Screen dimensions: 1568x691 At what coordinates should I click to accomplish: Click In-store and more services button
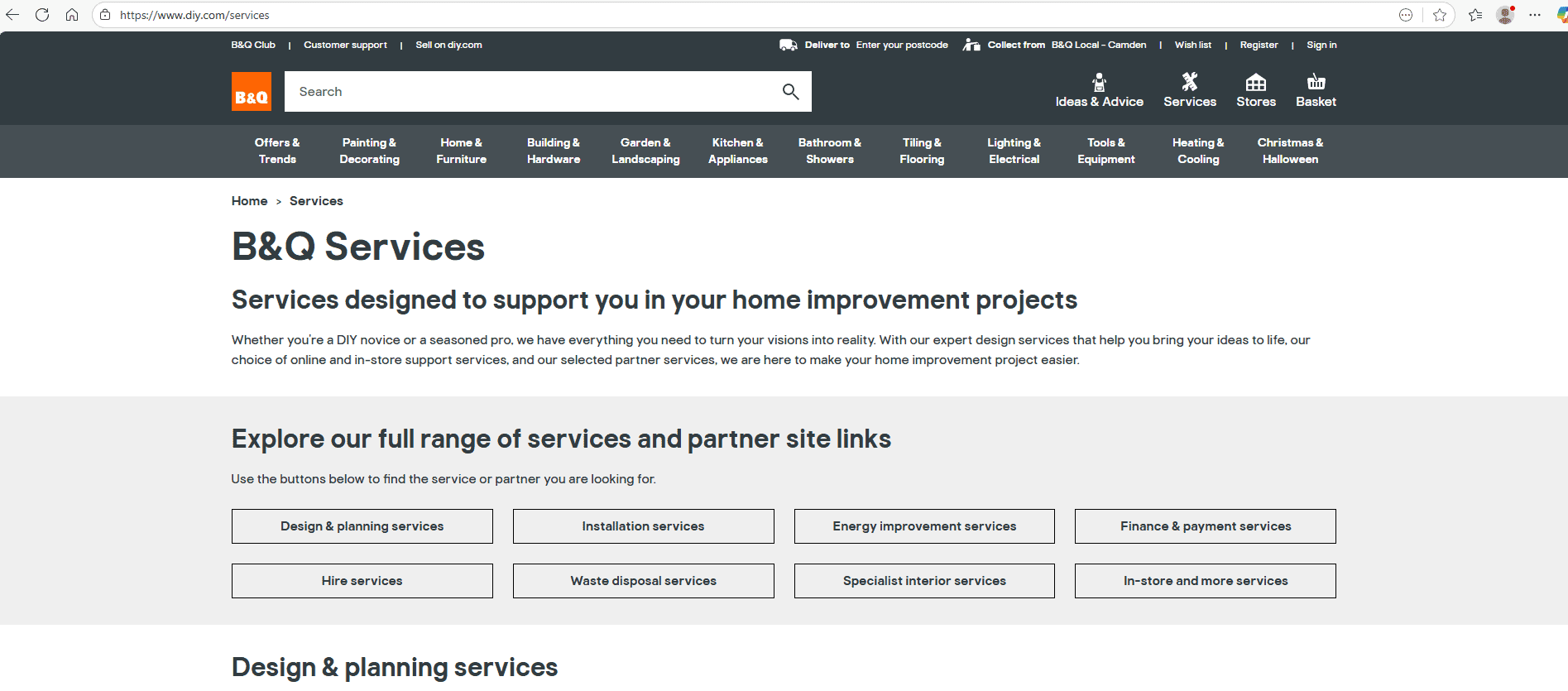pos(1206,581)
